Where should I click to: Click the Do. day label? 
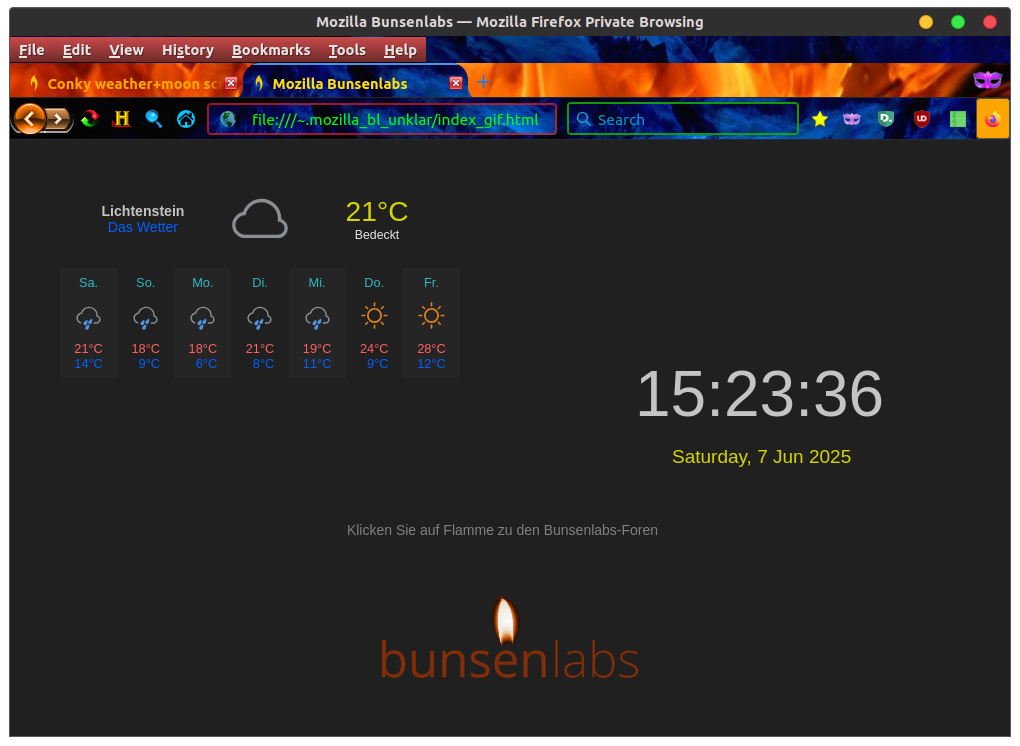pyautogui.click(x=374, y=283)
